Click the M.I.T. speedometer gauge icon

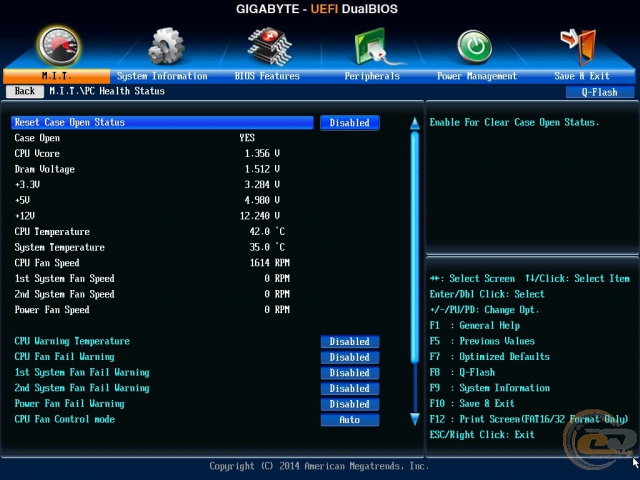pyautogui.click(x=58, y=47)
